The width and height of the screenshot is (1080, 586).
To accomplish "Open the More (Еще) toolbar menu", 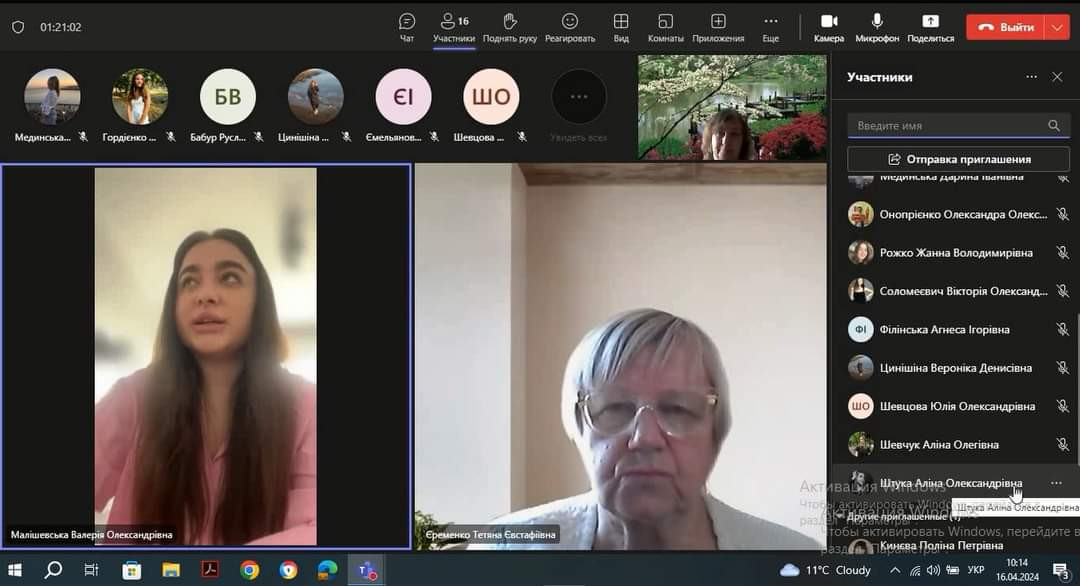I will [771, 28].
